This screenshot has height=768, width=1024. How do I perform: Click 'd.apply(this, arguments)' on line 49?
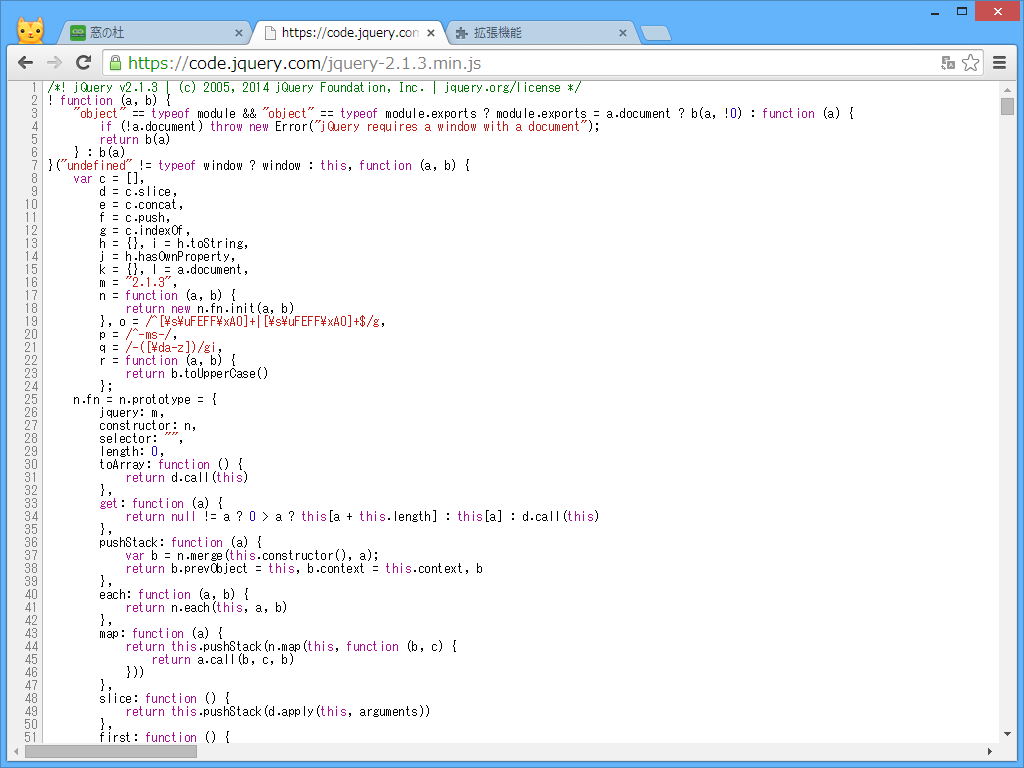tap(345, 711)
